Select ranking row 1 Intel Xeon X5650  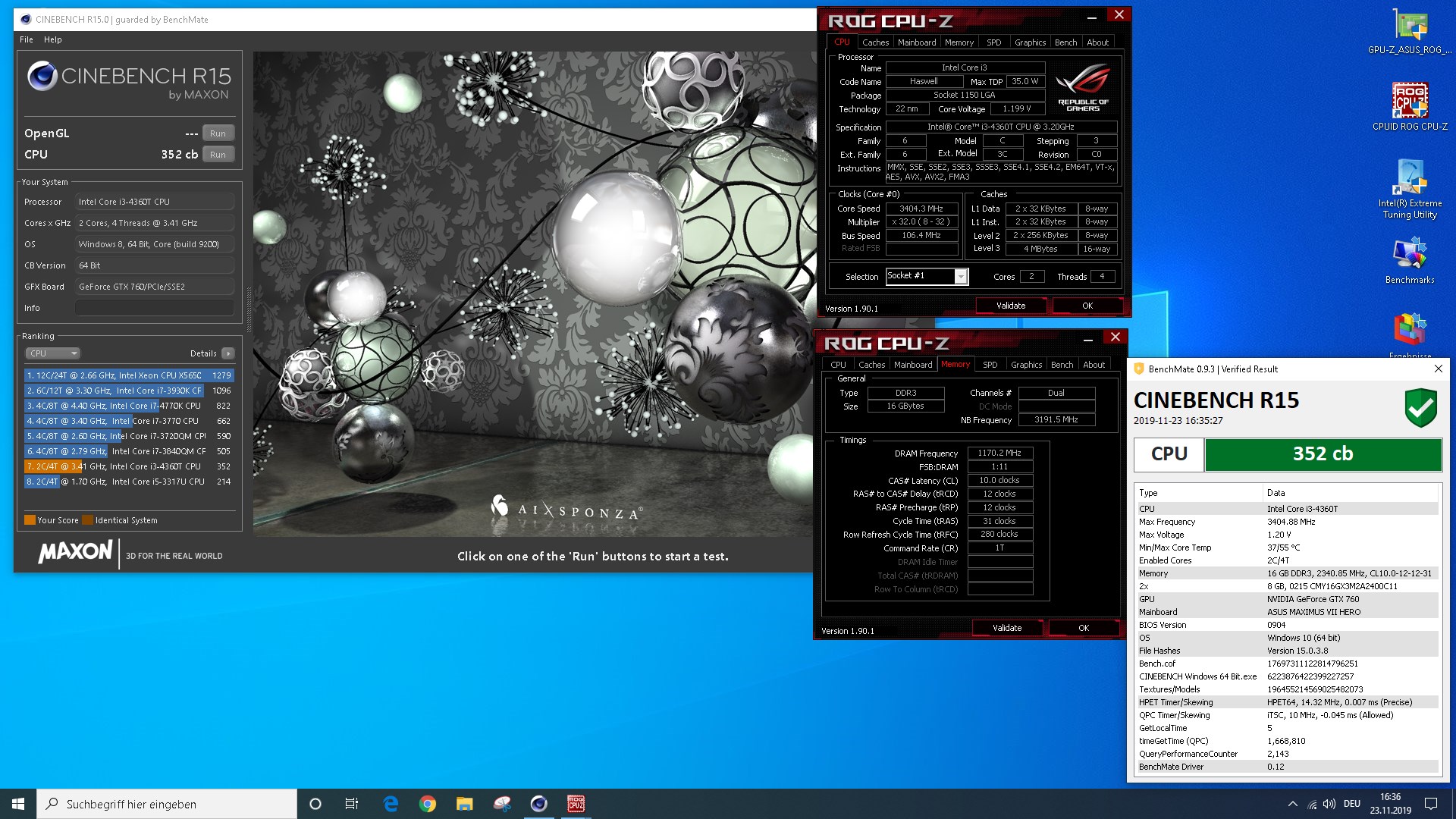[129, 375]
